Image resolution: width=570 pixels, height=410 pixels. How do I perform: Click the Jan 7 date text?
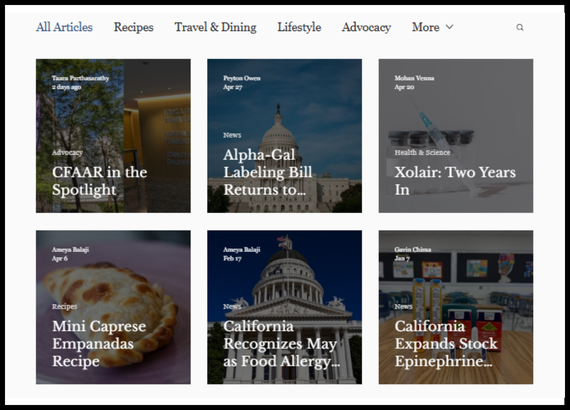click(402, 258)
